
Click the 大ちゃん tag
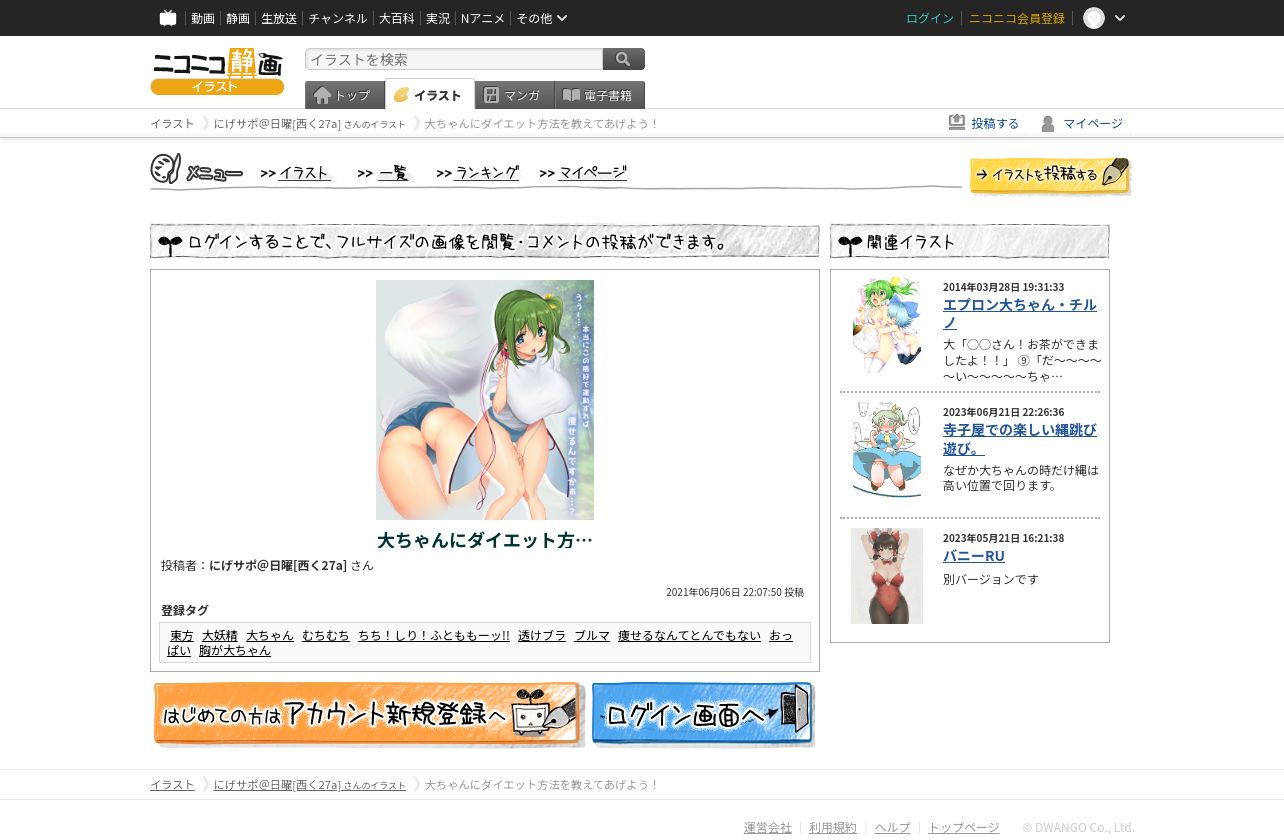270,635
